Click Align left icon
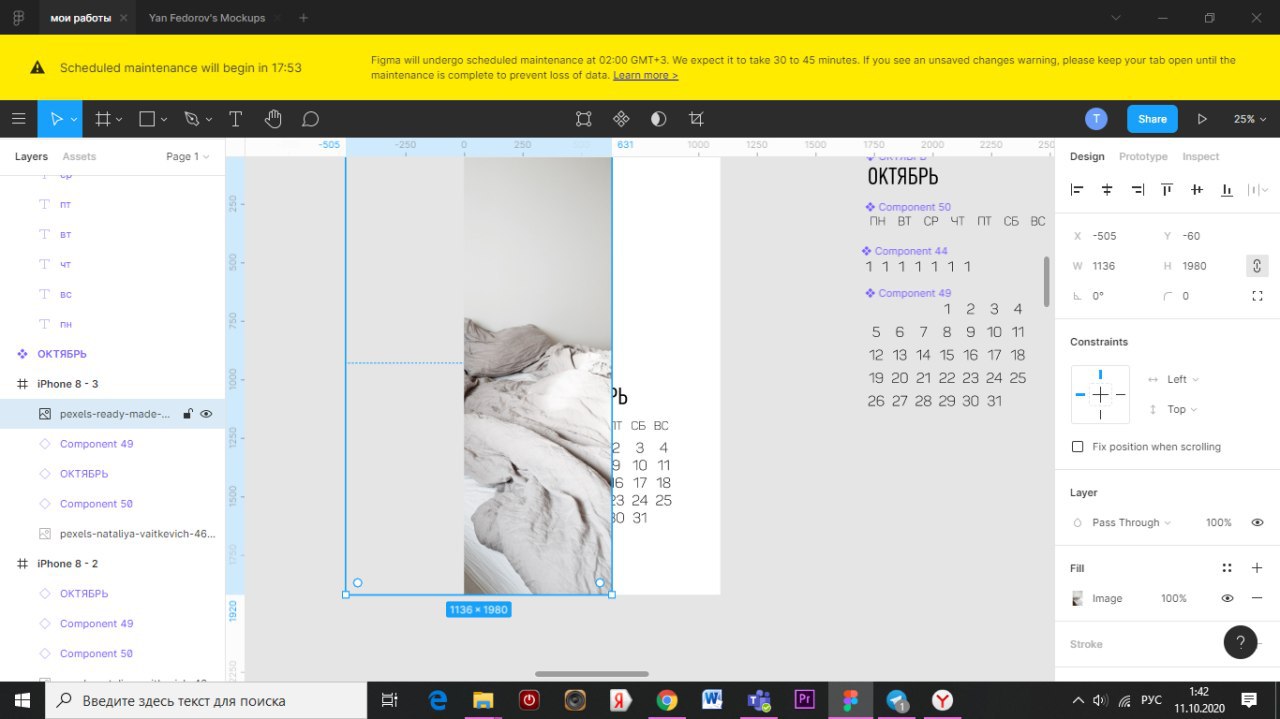 [x=1077, y=190]
